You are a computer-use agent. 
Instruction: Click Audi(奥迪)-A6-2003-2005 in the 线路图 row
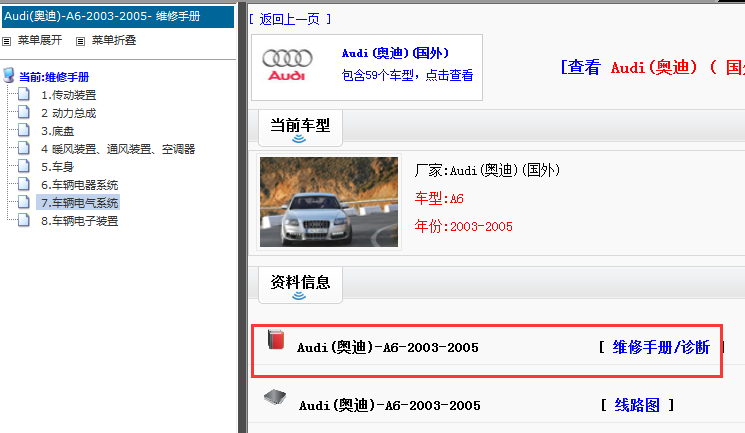coord(390,405)
